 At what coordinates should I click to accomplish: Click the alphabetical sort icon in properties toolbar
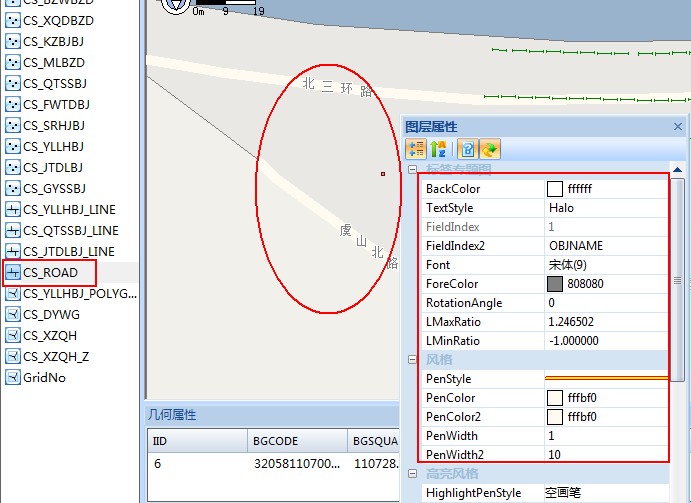[438, 149]
